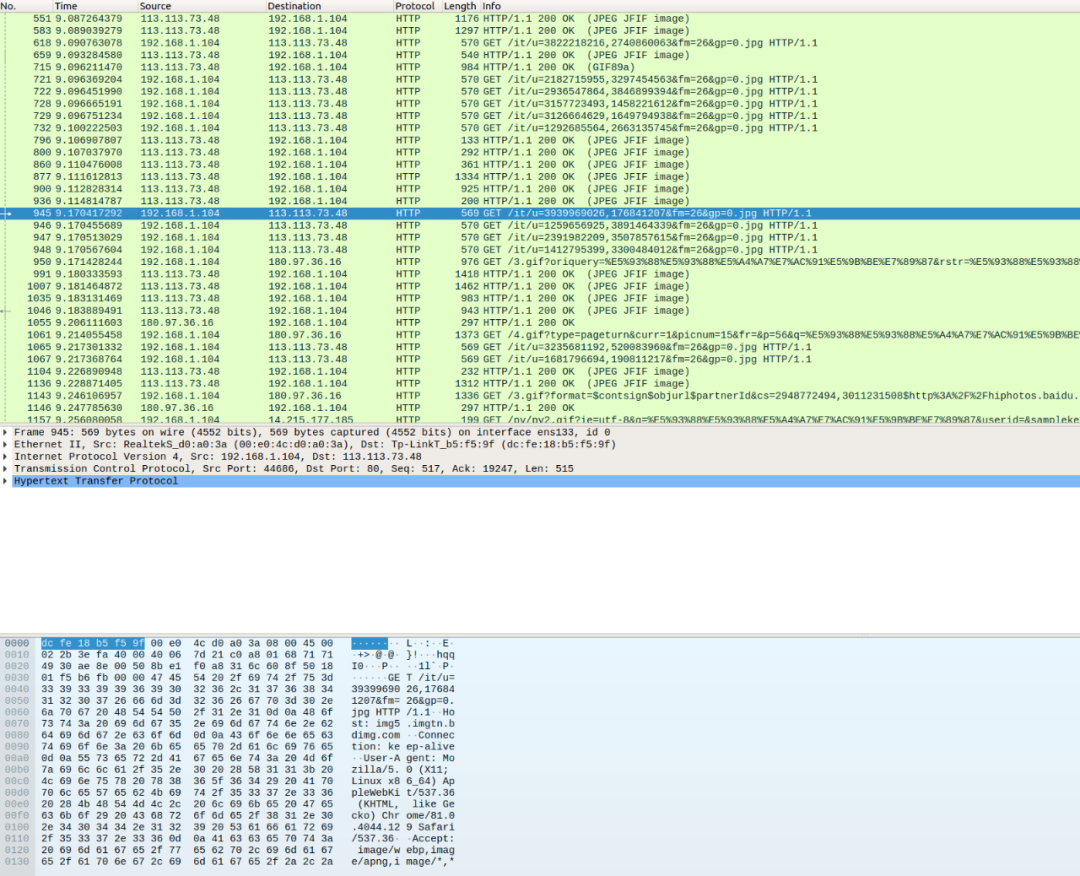
Task: Select packet 1146 at time 9.247785630
Action: click(540, 408)
